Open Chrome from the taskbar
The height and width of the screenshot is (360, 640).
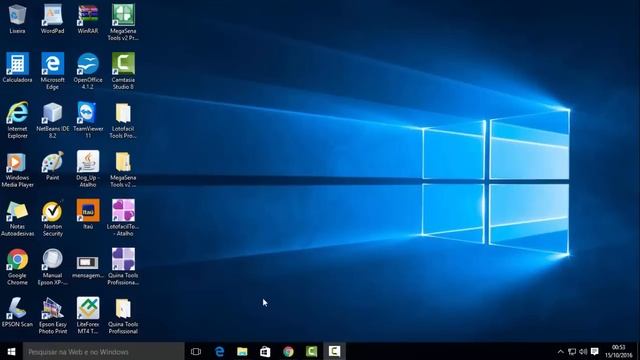coord(288,351)
